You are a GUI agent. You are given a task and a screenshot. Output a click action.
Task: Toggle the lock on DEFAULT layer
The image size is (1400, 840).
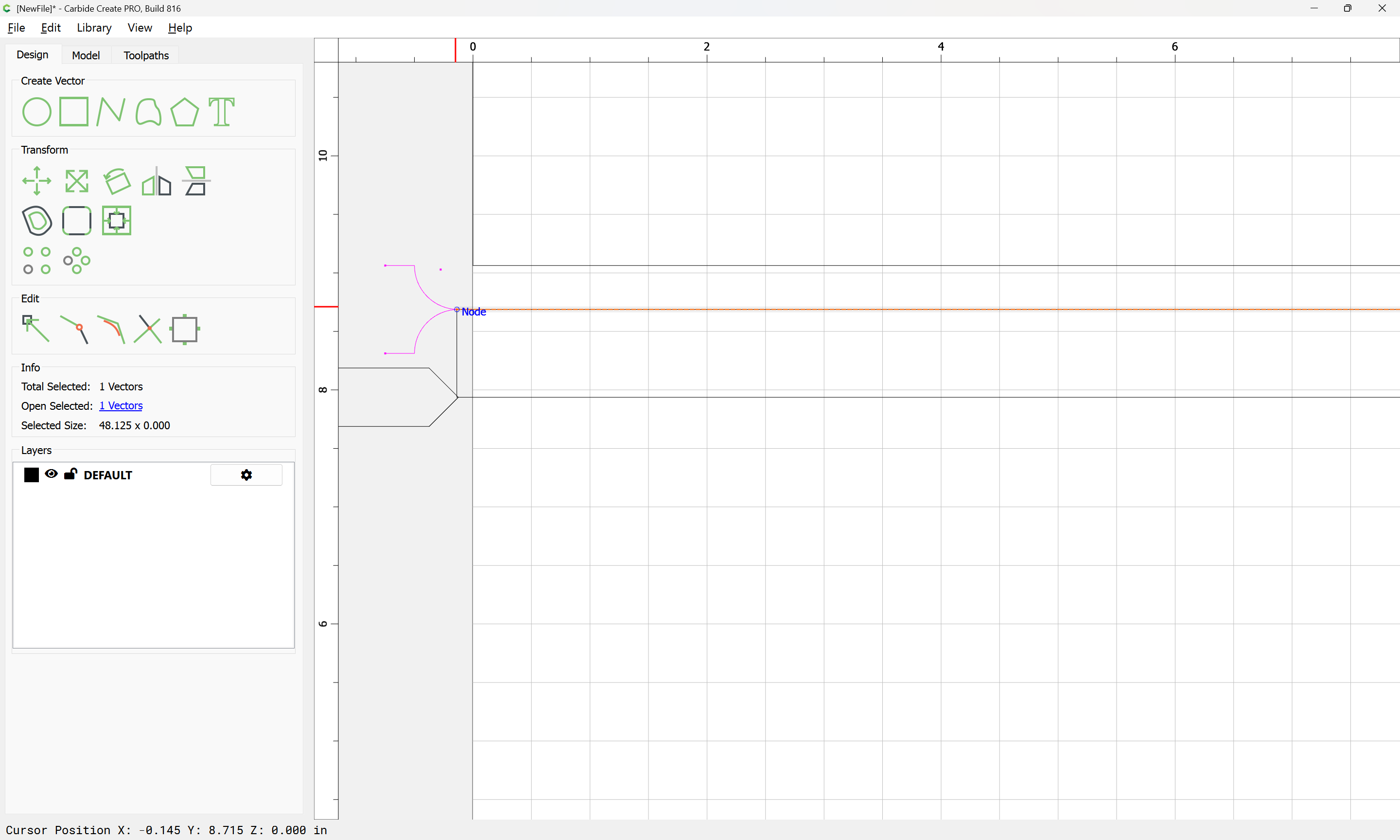point(70,474)
